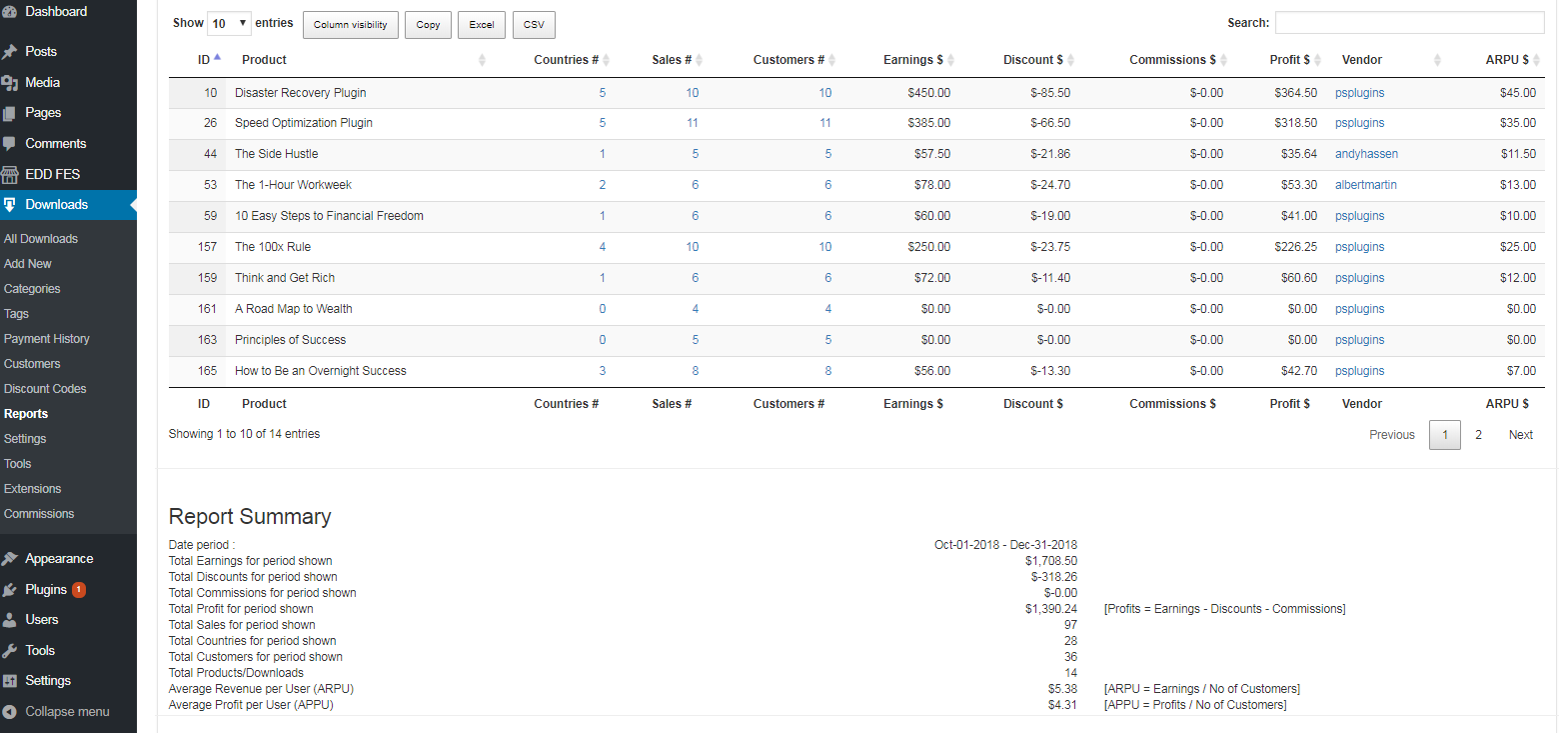Open Discount Codes submenu item
Viewport: 1568px width, 733px height.
[x=45, y=389]
